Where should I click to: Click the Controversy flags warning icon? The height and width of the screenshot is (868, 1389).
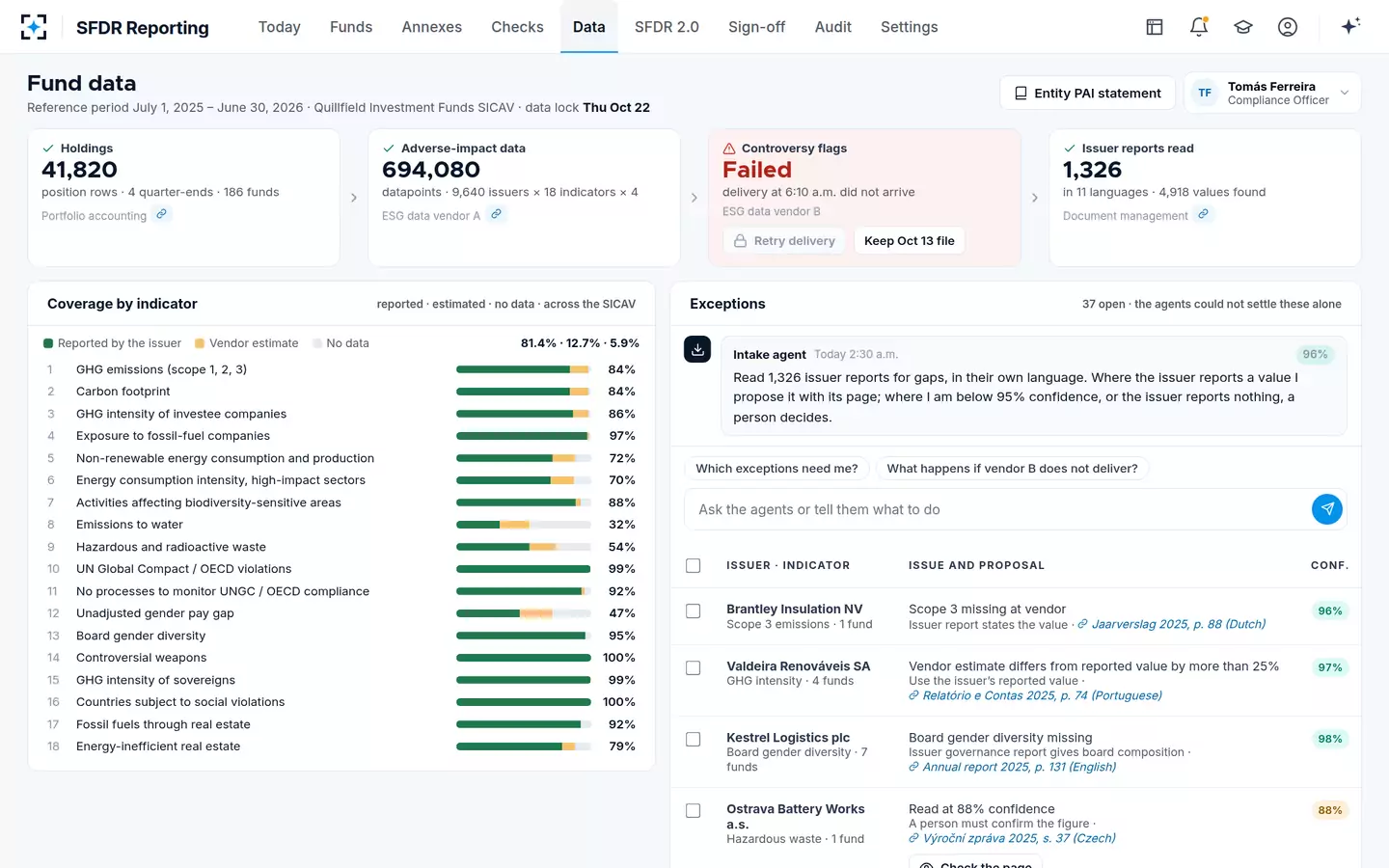(x=729, y=149)
